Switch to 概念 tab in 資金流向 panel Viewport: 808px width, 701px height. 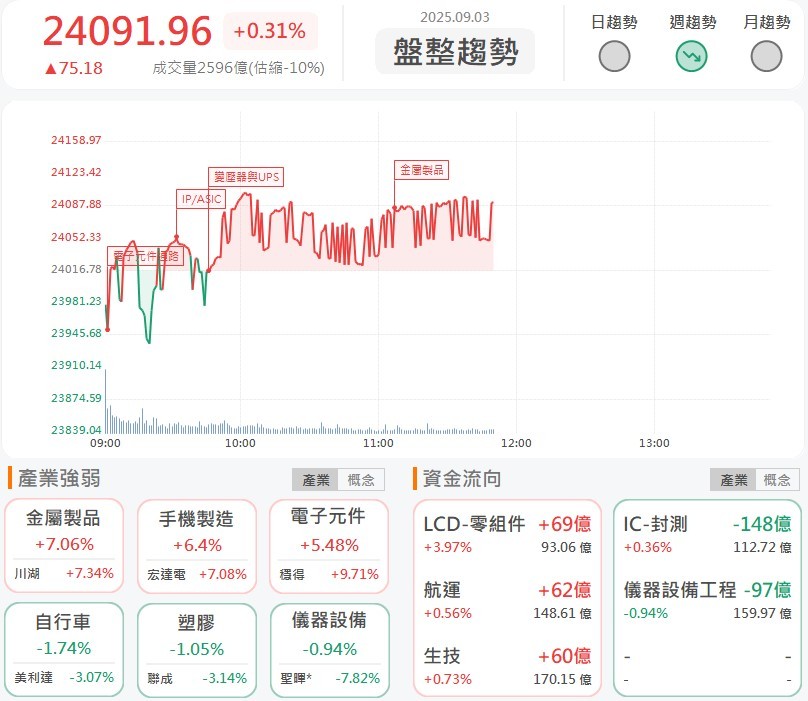(x=776, y=479)
